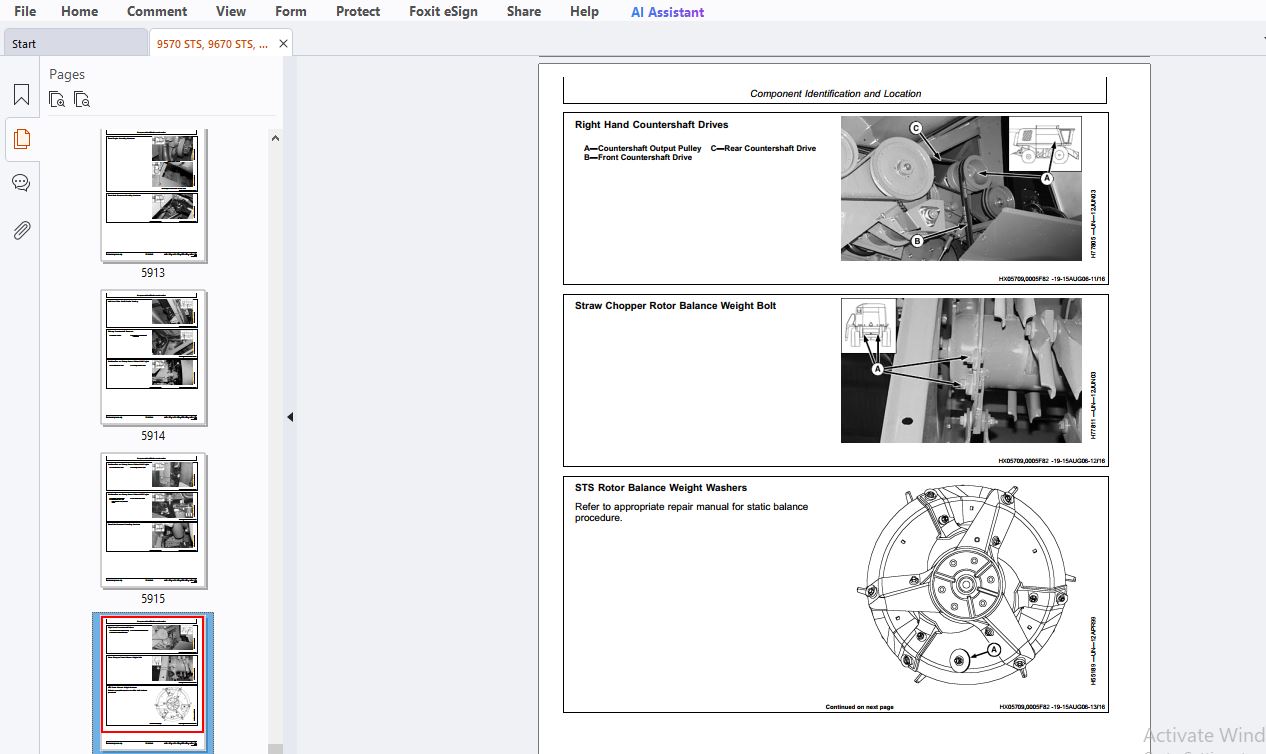The image size is (1266, 754).
Task: Open the File menu
Action: pos(25,12)
